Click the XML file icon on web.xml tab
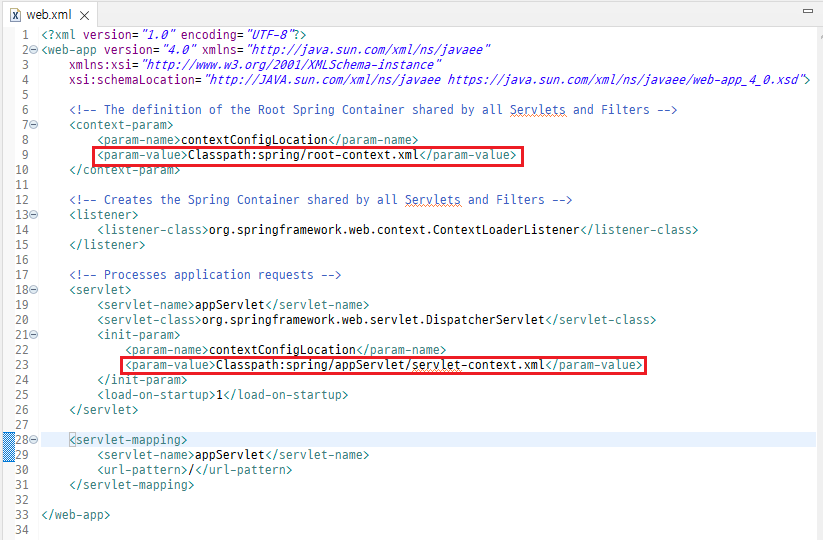823x540 pixels. (x=16, y=15)
